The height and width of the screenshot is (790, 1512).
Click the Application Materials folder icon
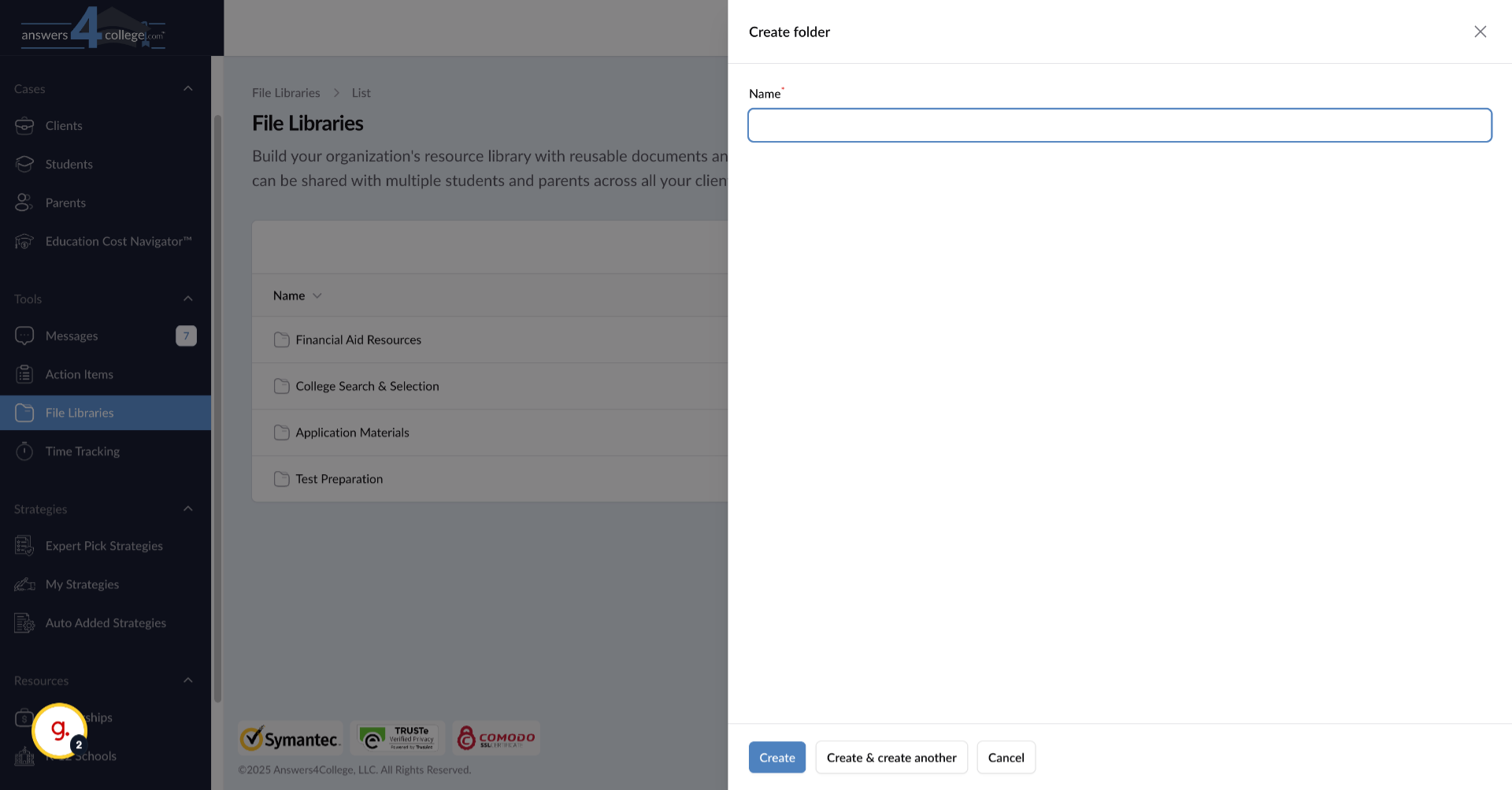(x=281, y=433)
